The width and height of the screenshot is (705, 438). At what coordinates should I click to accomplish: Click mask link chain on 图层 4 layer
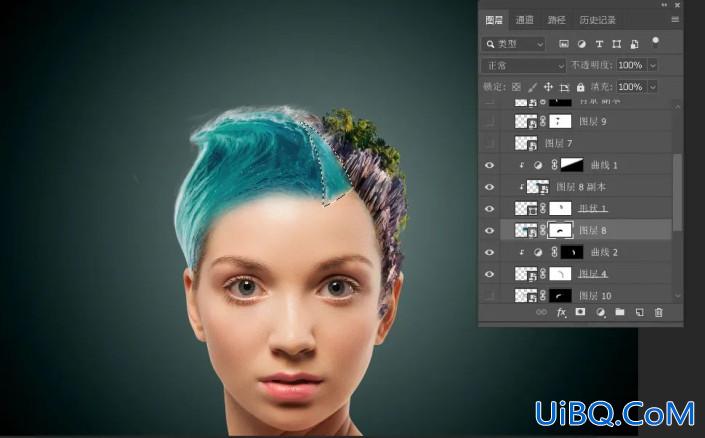point(543,274)
